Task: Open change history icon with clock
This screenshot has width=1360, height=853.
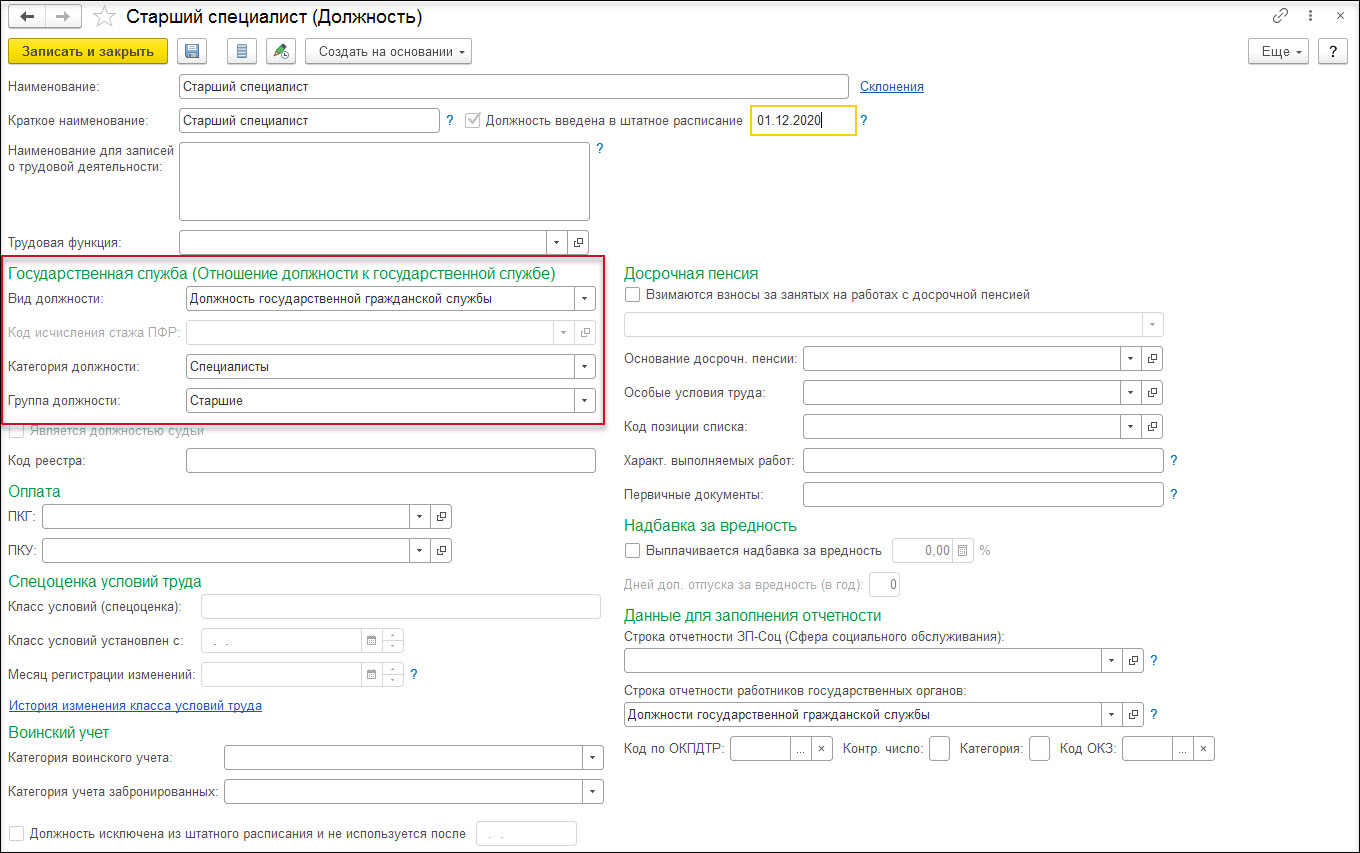Action: (x=282, y=51)
